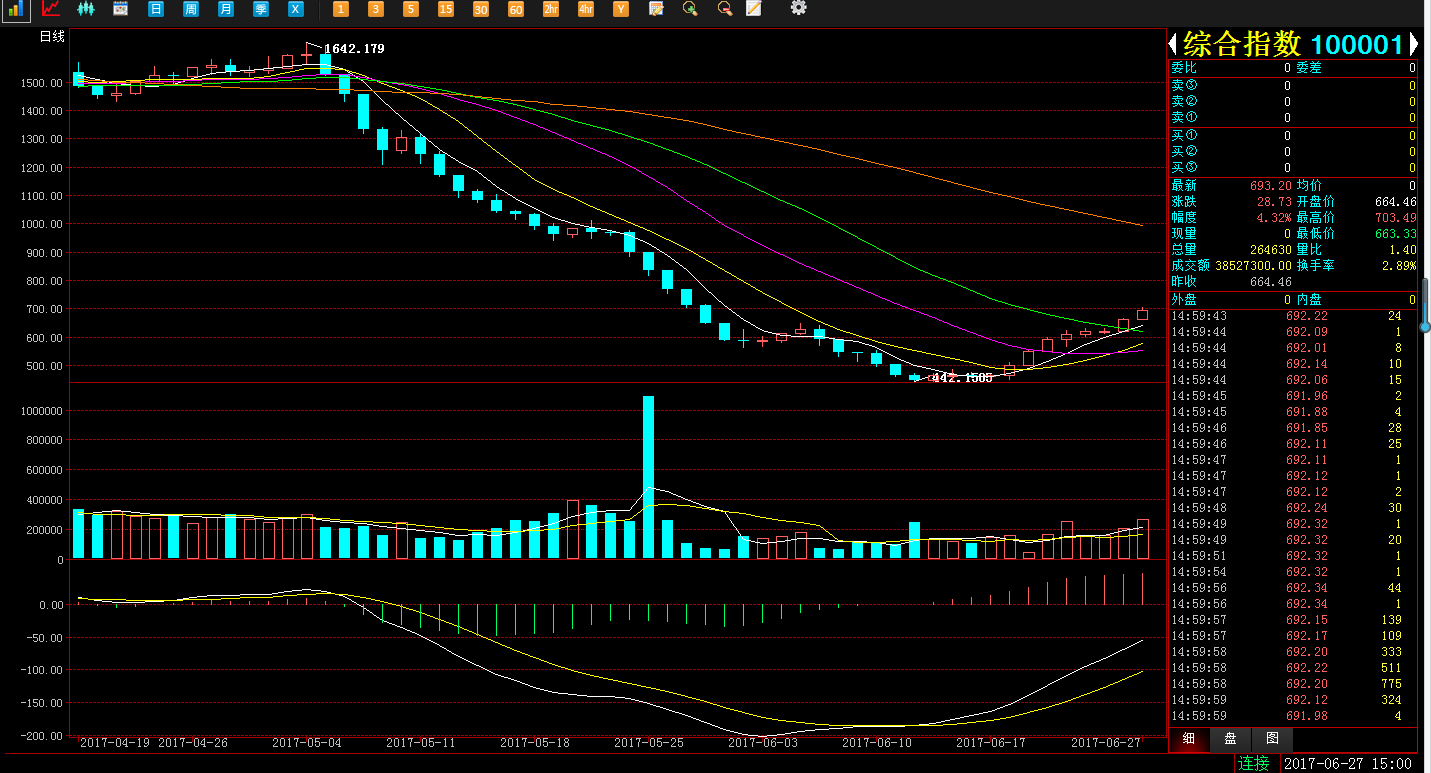Click the tick row with volume 511
Image resolution: width=1431 pixels, height=773 pixels.
point(1293,668)
